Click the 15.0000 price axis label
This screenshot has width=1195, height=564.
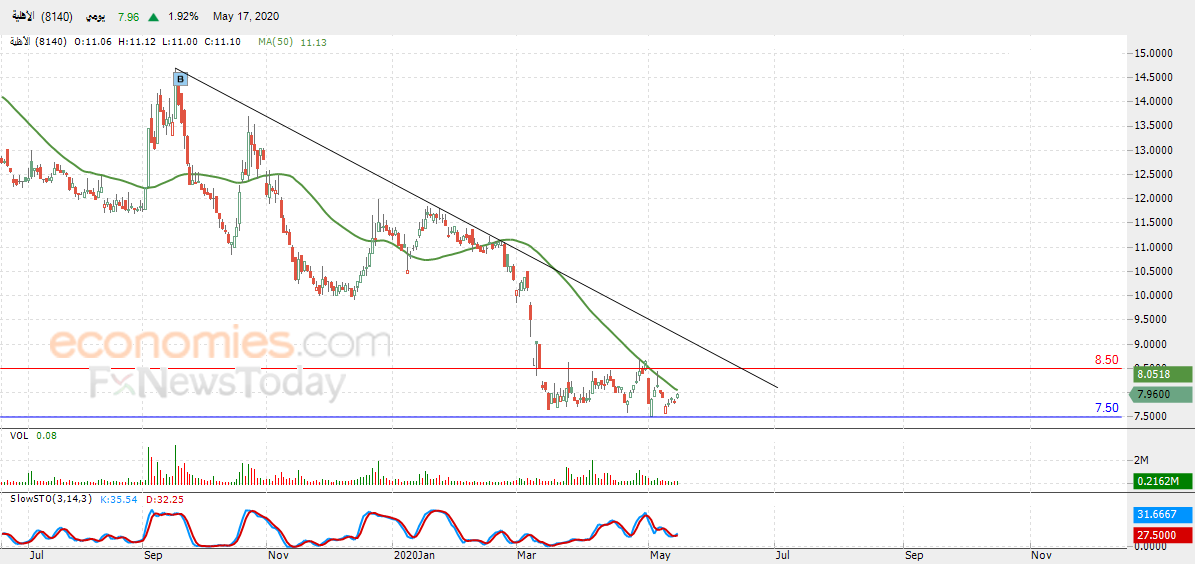[1151, 53]
